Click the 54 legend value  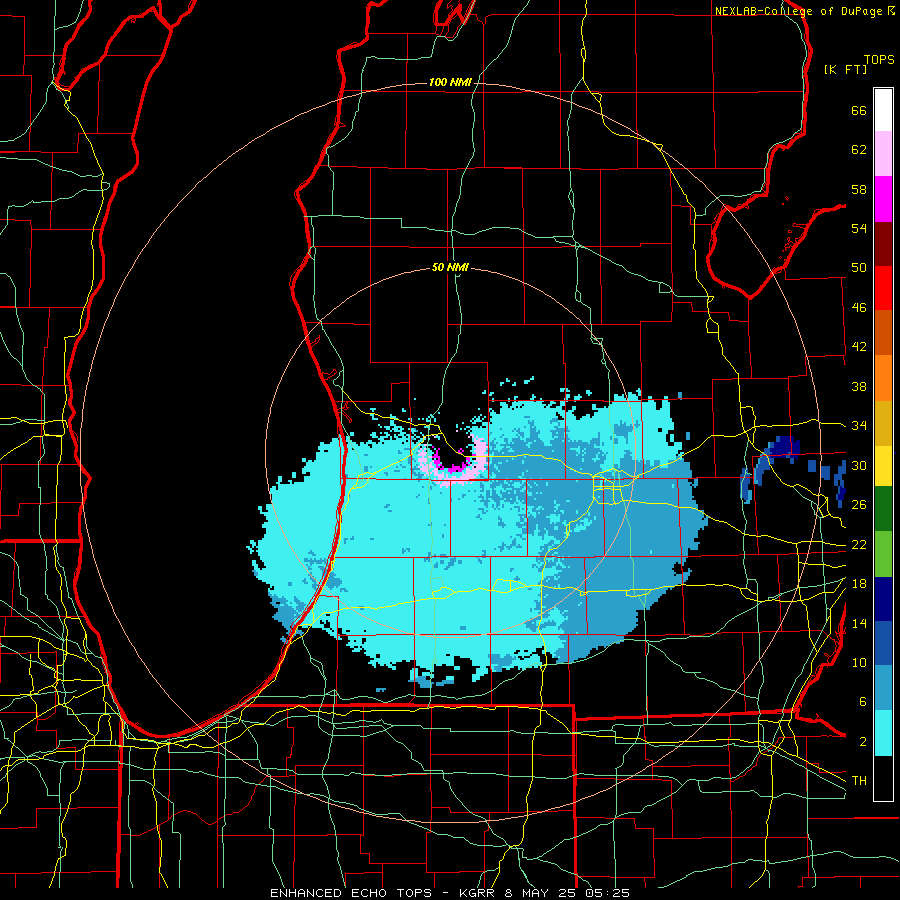coord(859,228)
